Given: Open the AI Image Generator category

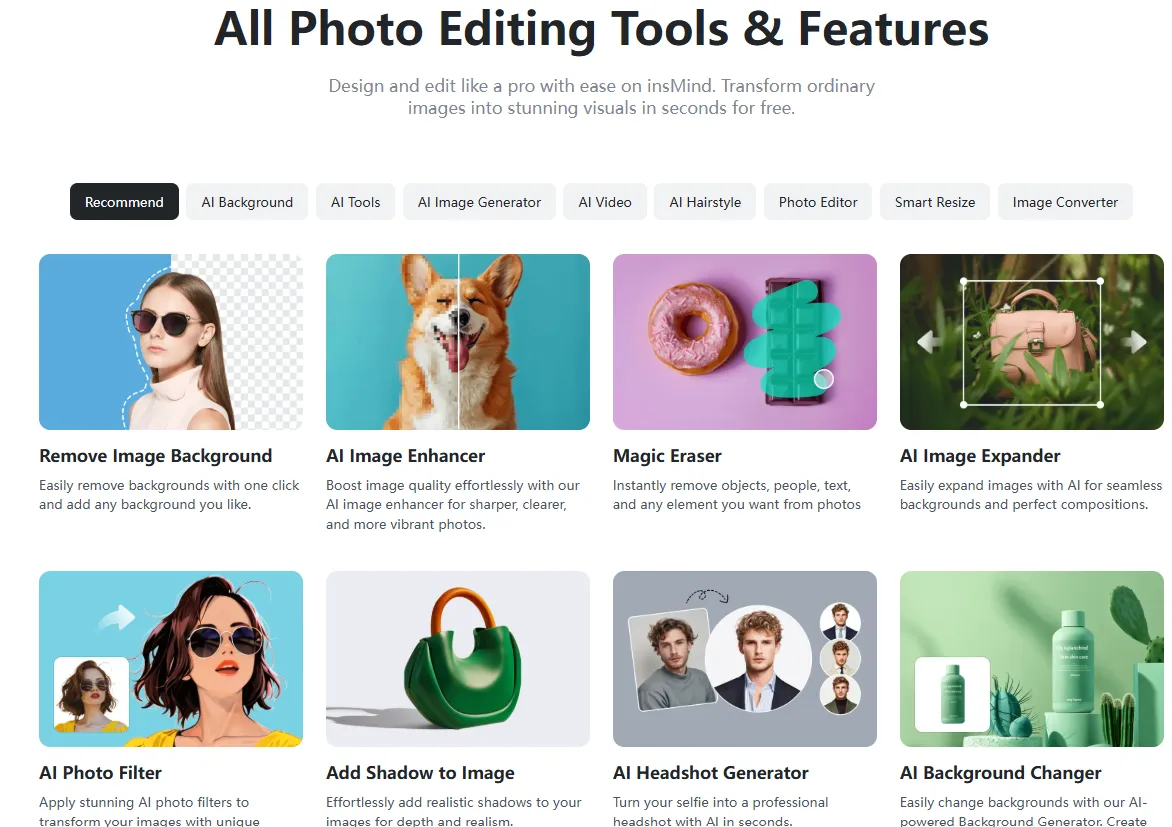Looking at the screenshot, I should point(479,201).
